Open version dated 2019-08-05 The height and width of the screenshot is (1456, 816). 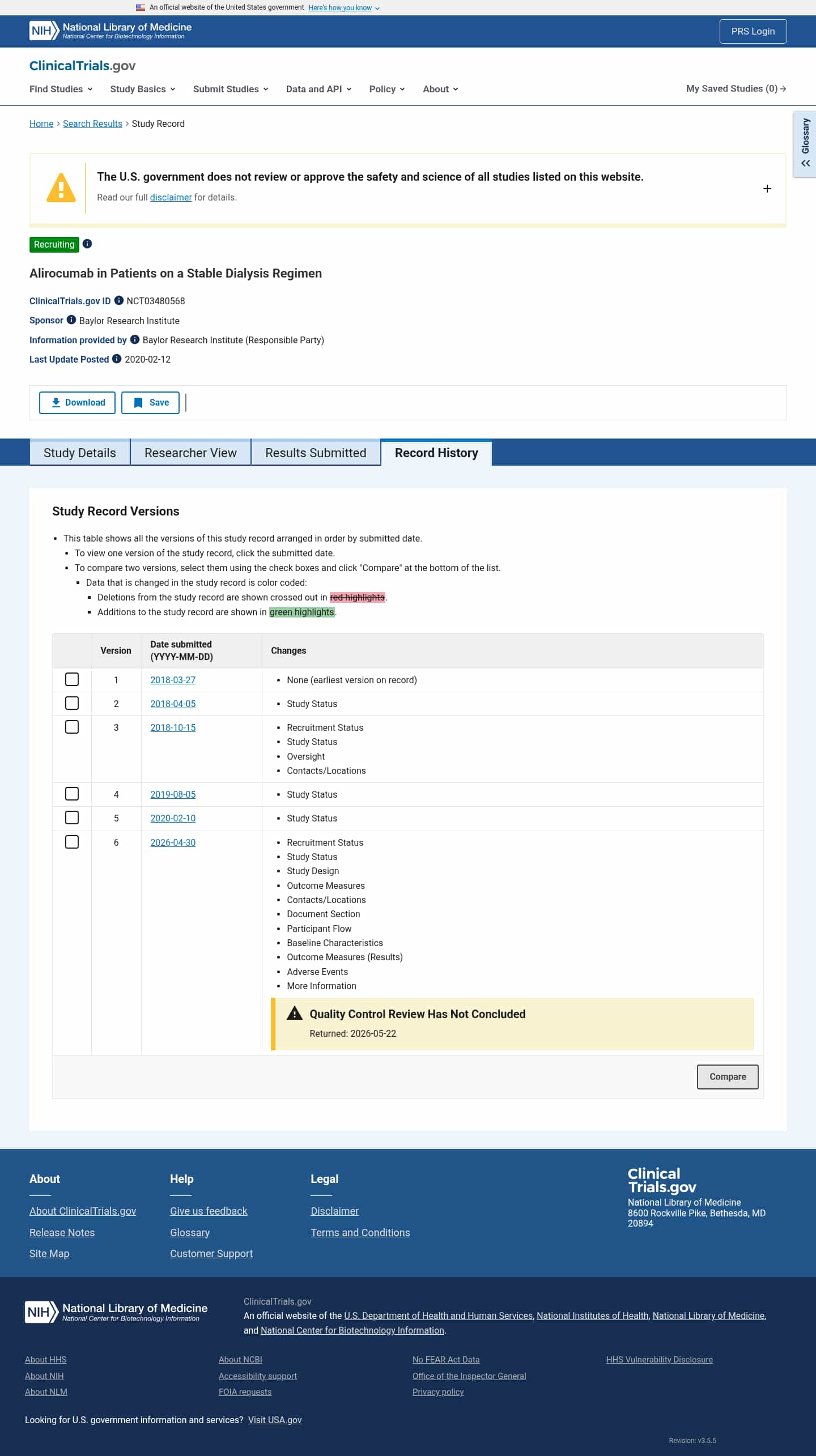click(173, 794)
